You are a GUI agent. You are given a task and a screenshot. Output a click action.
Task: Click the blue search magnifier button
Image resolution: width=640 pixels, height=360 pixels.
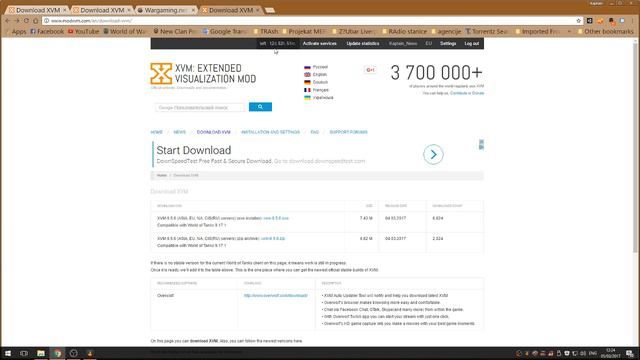(260, 107)
